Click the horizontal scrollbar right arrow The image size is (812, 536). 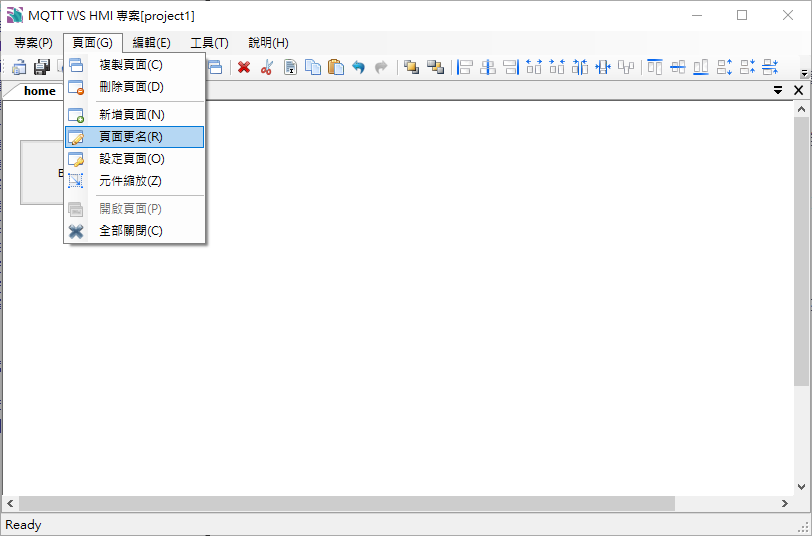click(785, 503)
